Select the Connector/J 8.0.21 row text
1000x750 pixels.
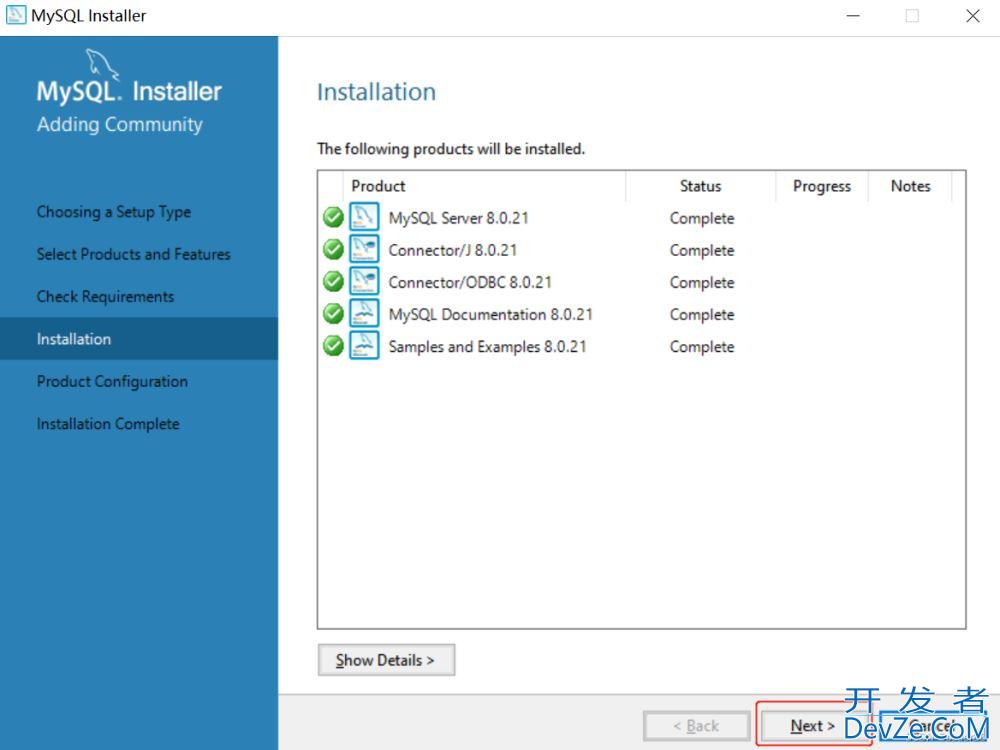453,250
